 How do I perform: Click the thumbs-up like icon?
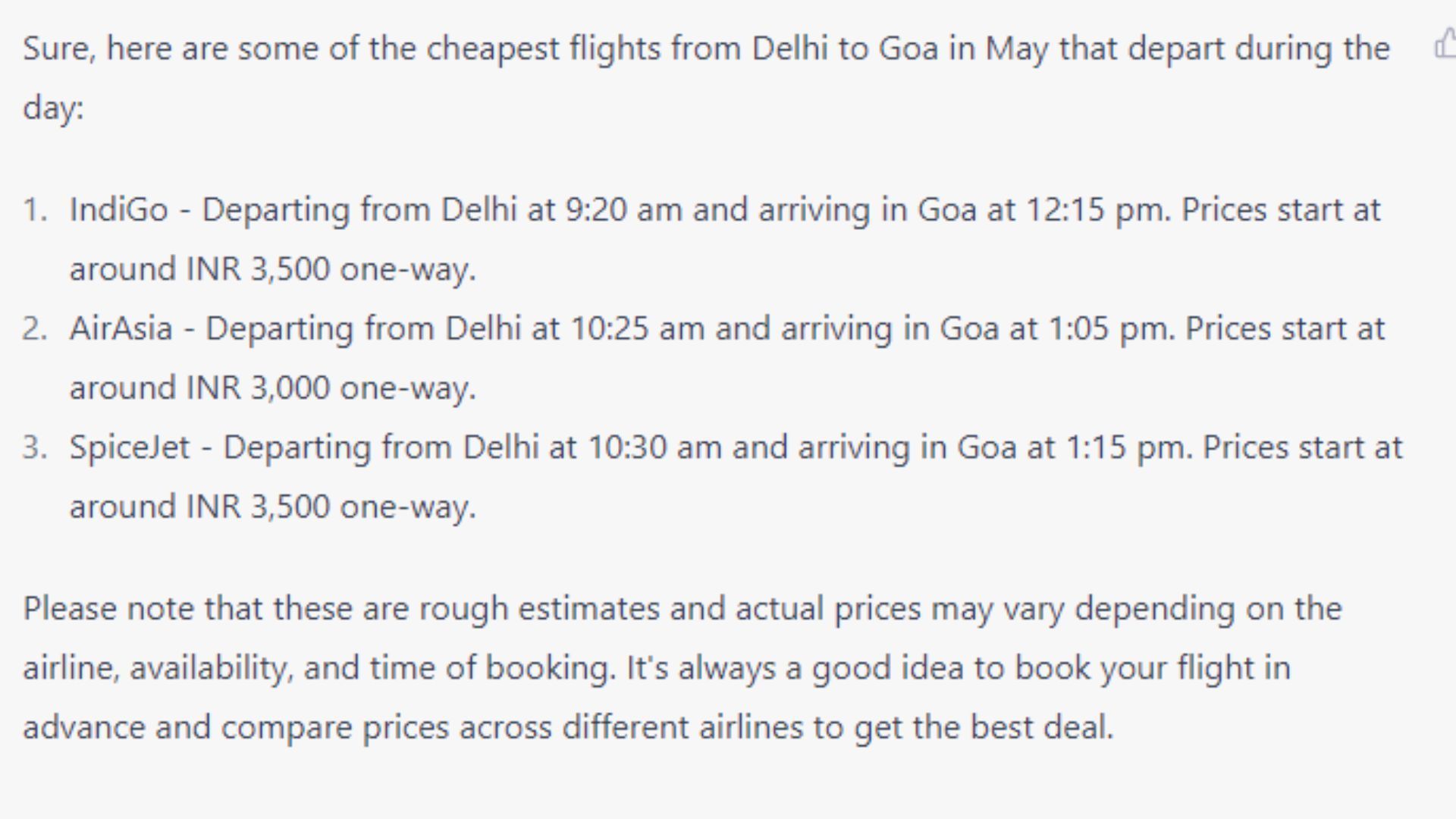coord(1445,43)
